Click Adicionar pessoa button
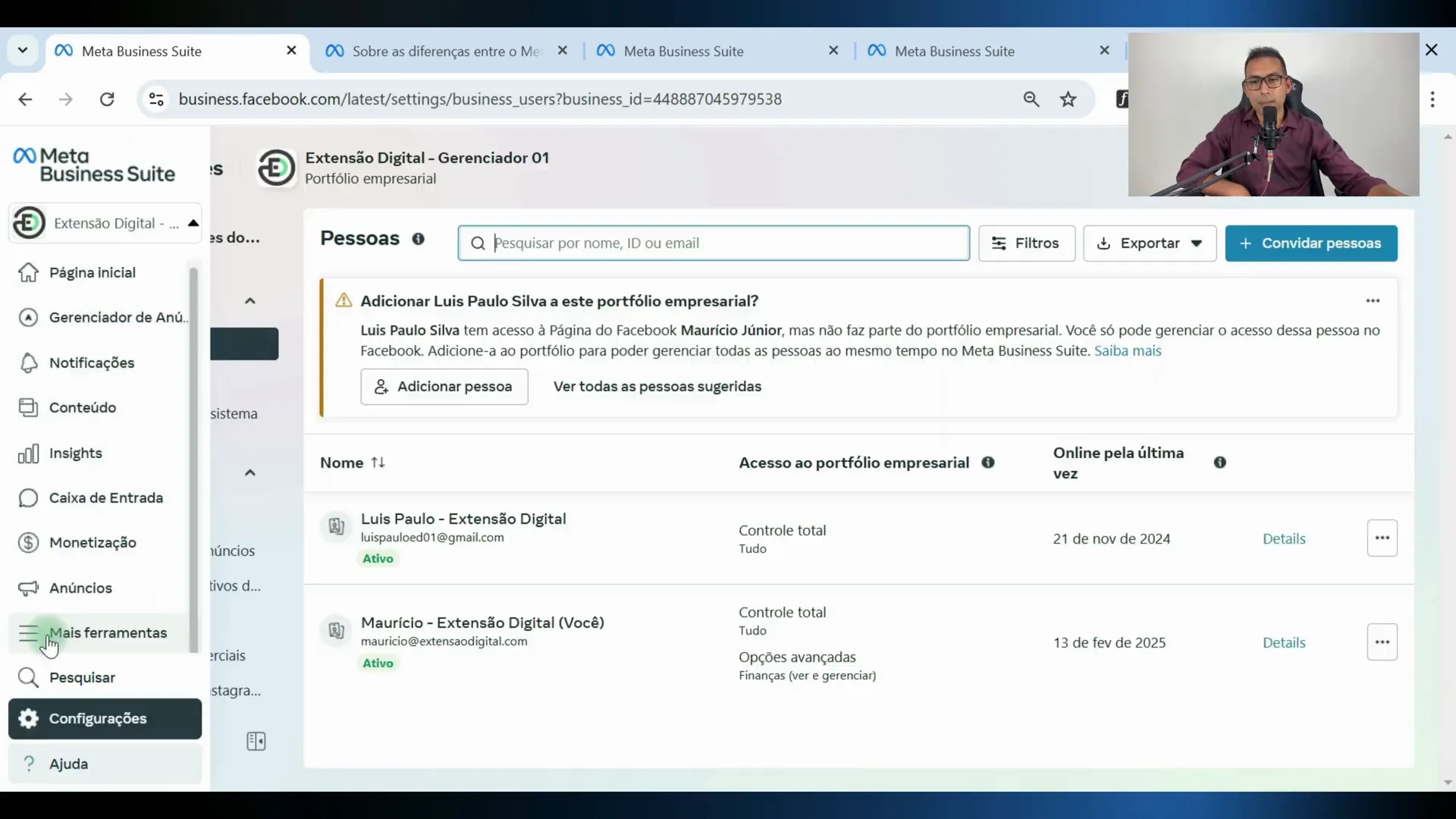1456x819 pixels. [x=444, y=387]
